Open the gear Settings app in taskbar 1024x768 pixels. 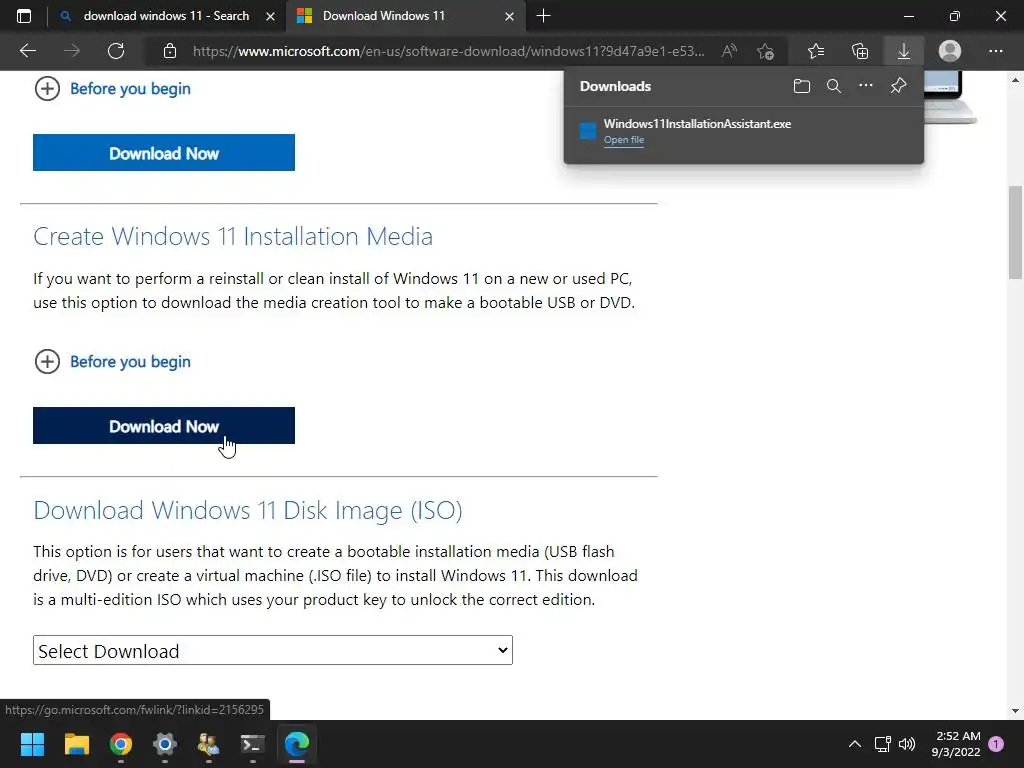(165, 744)
